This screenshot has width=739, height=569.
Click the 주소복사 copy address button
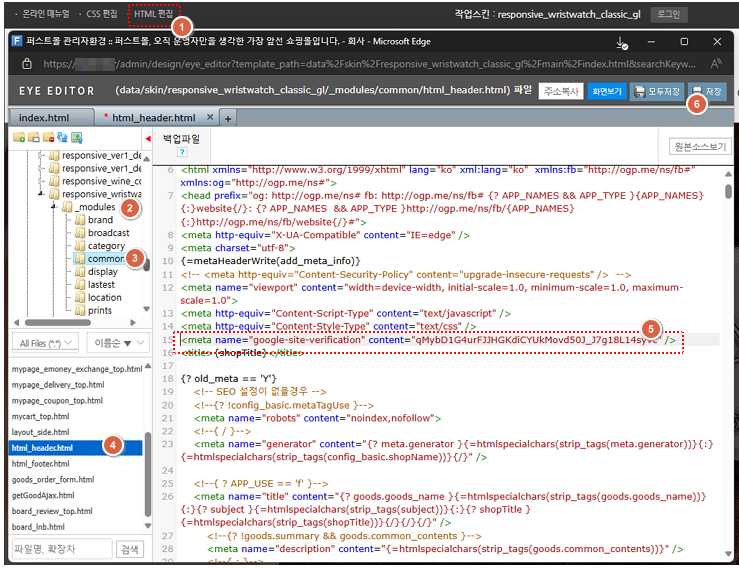[560, 91]
